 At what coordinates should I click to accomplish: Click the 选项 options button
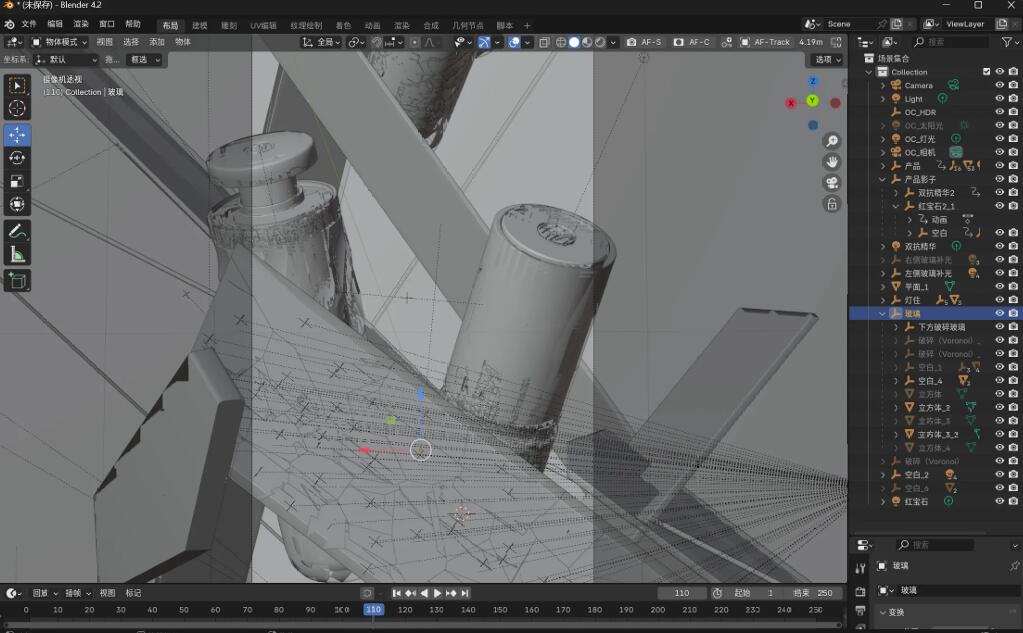827,59
